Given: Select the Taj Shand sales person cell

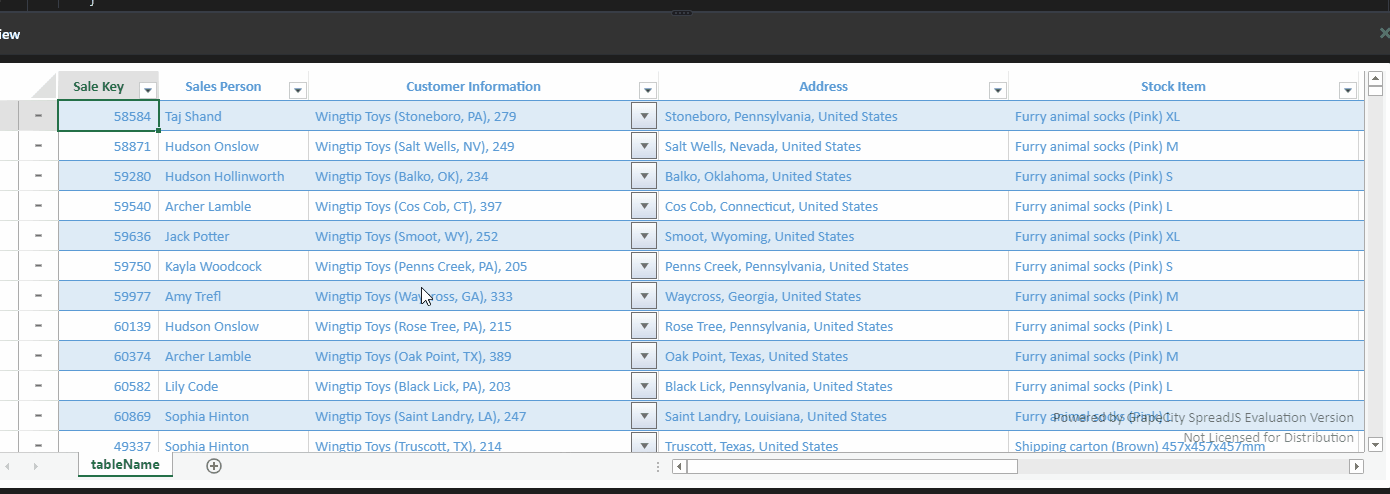Looking at the screenshot, I should coord(233,116).
